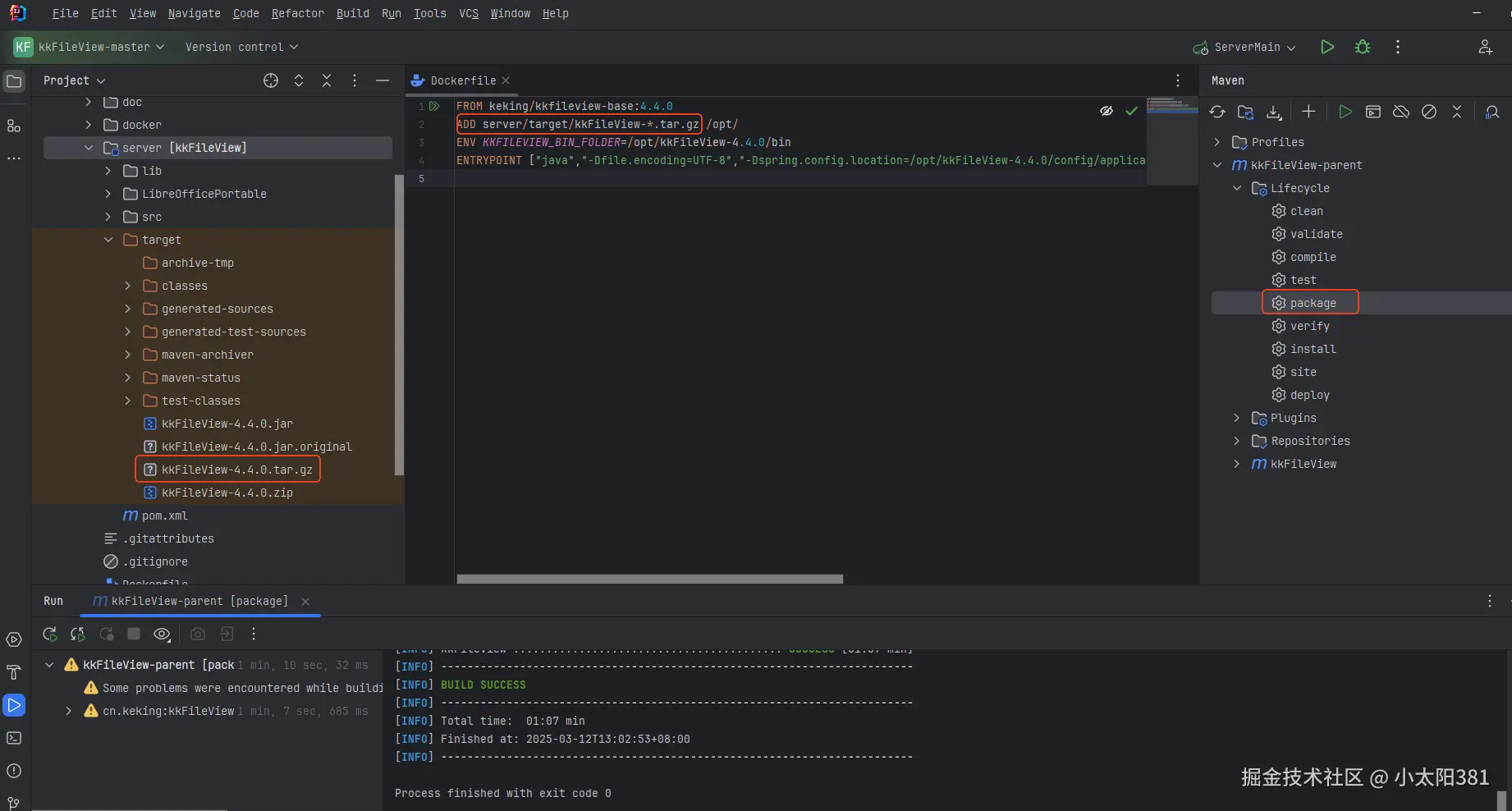
Task: Expand all items in Project panel
Action: click(299, 80)
